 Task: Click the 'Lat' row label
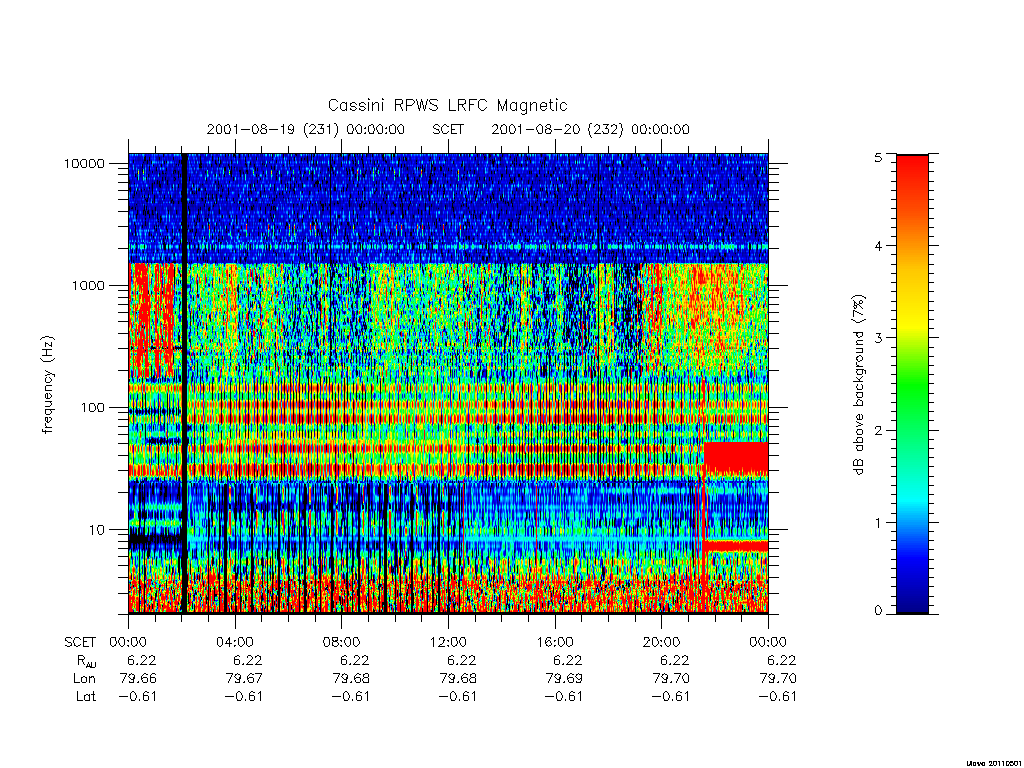[x=86, y=696]
